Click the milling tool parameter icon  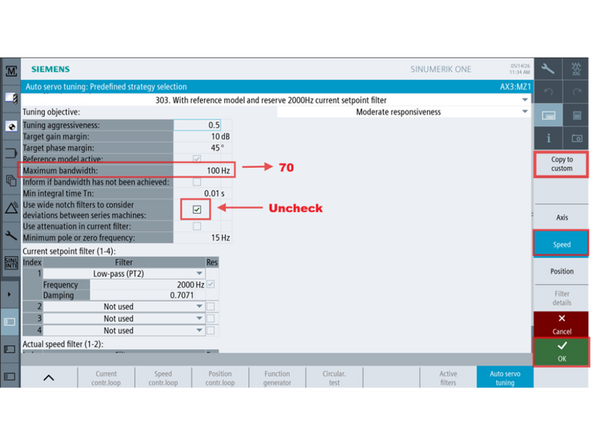pyautogui.click(x=11, y=98)
